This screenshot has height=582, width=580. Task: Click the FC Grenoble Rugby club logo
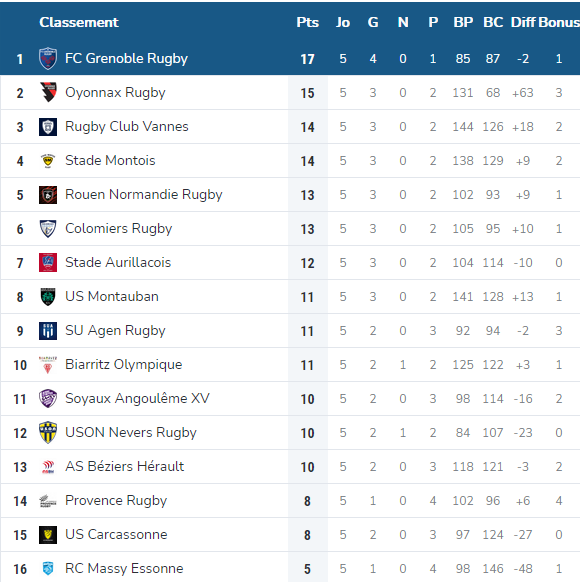coord(48,59)
